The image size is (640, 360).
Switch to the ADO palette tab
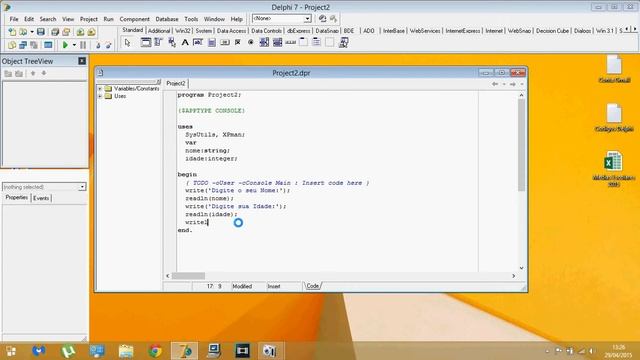point(369,31)
